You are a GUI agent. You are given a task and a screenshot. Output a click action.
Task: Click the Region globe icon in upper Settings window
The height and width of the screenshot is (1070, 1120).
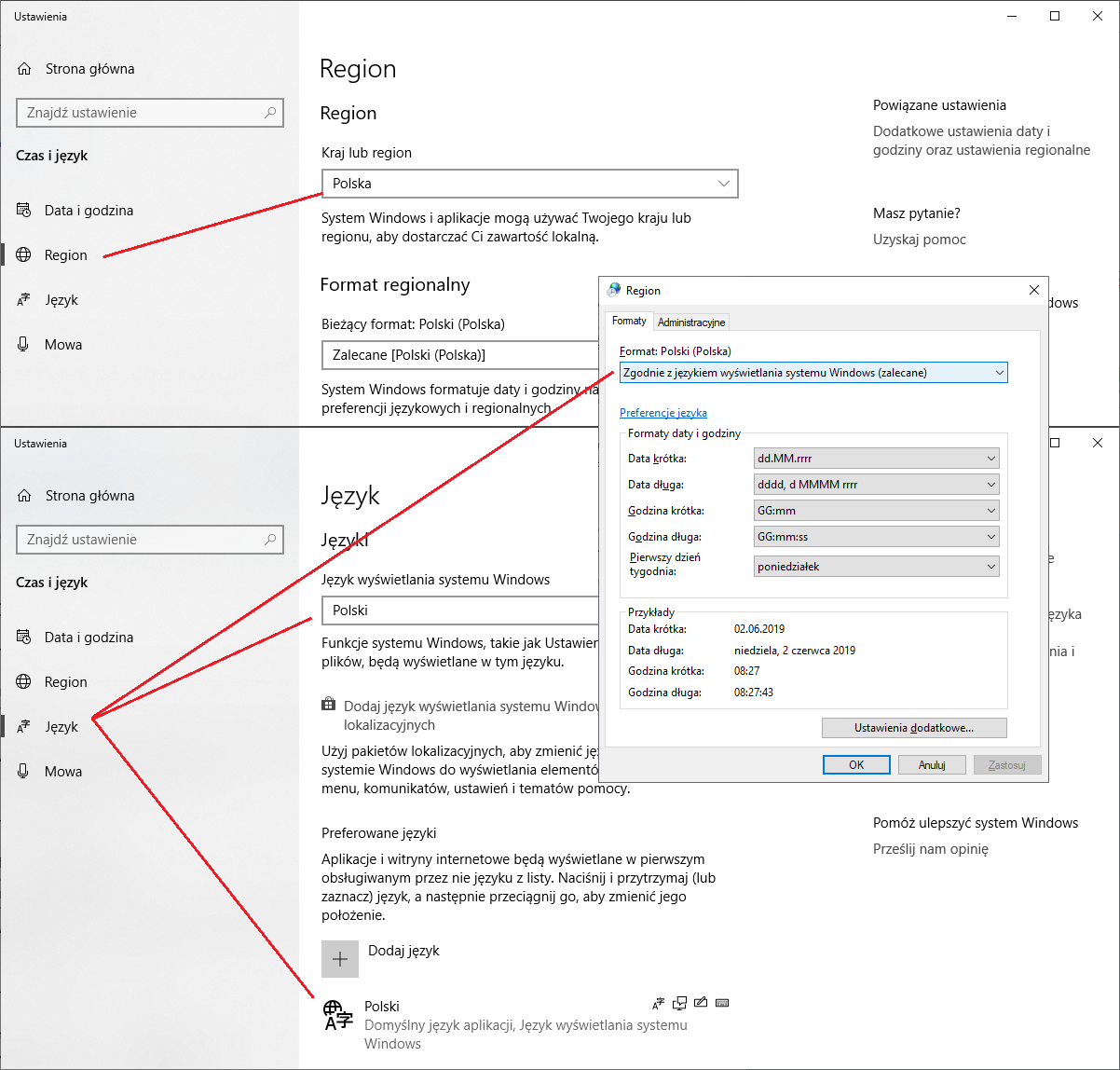[x=24, y=255]
